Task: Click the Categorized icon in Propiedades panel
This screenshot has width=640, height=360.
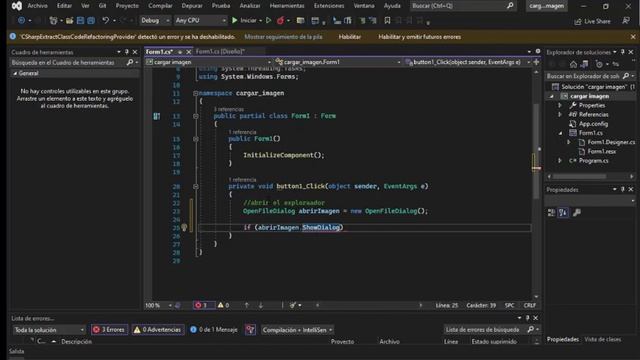Action: tap(551, 212)
